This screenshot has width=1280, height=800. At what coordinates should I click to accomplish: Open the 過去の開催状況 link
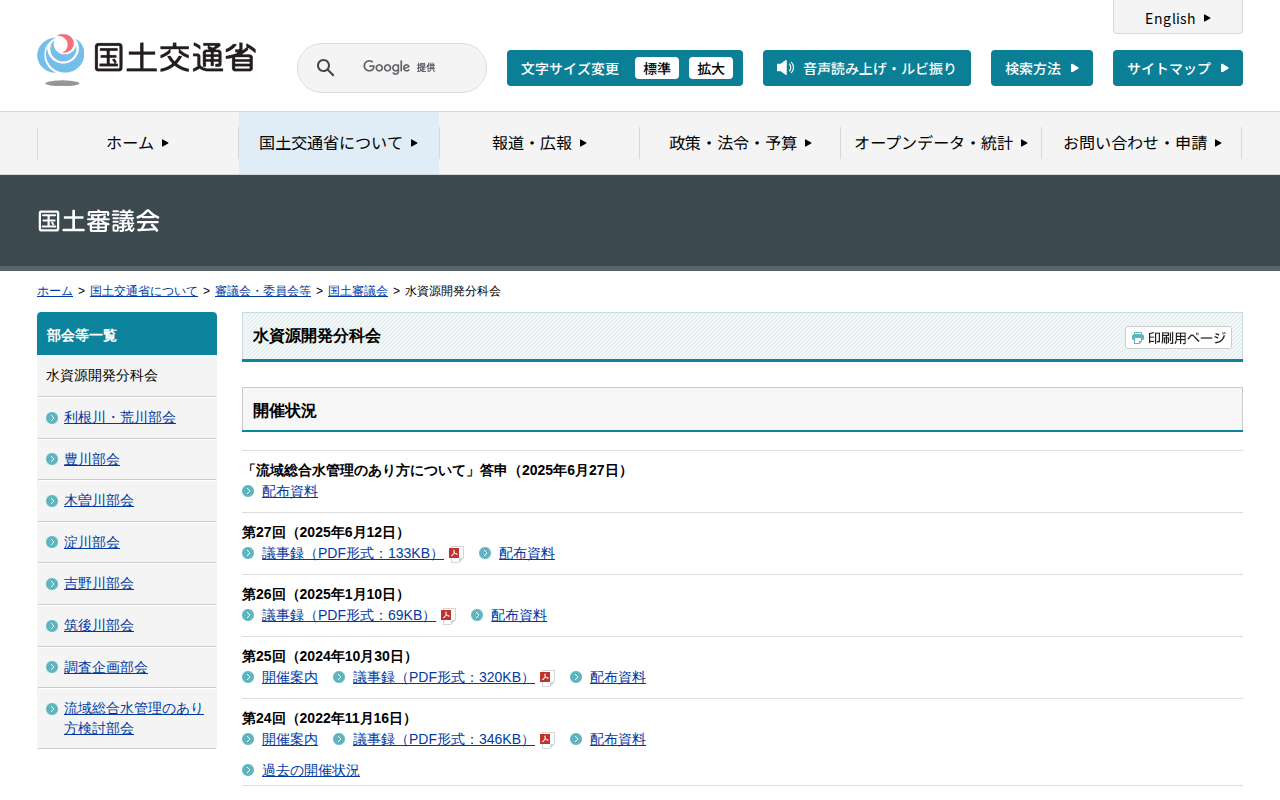310,770
